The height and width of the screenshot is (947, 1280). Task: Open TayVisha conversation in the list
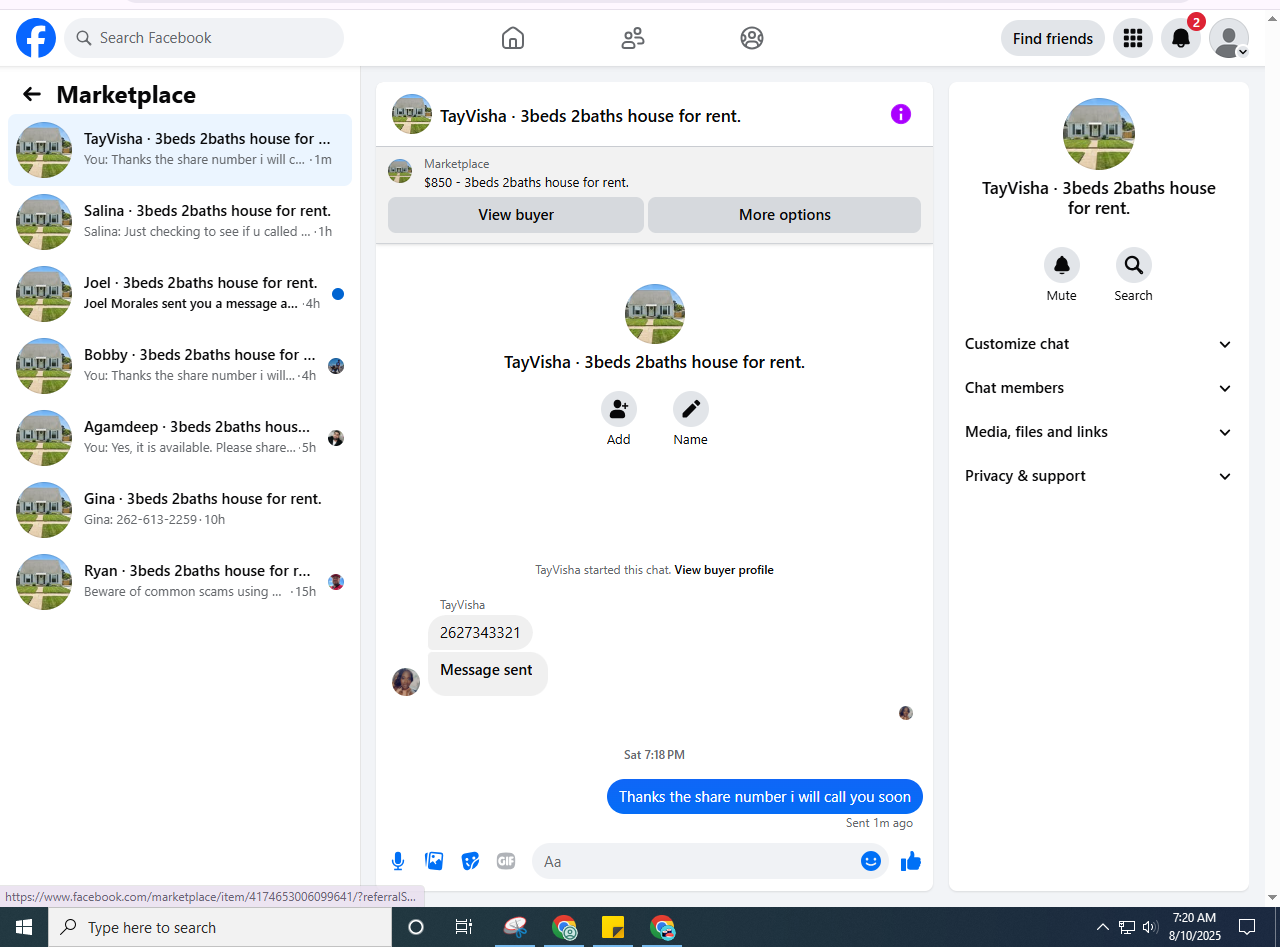pos(180,150)
